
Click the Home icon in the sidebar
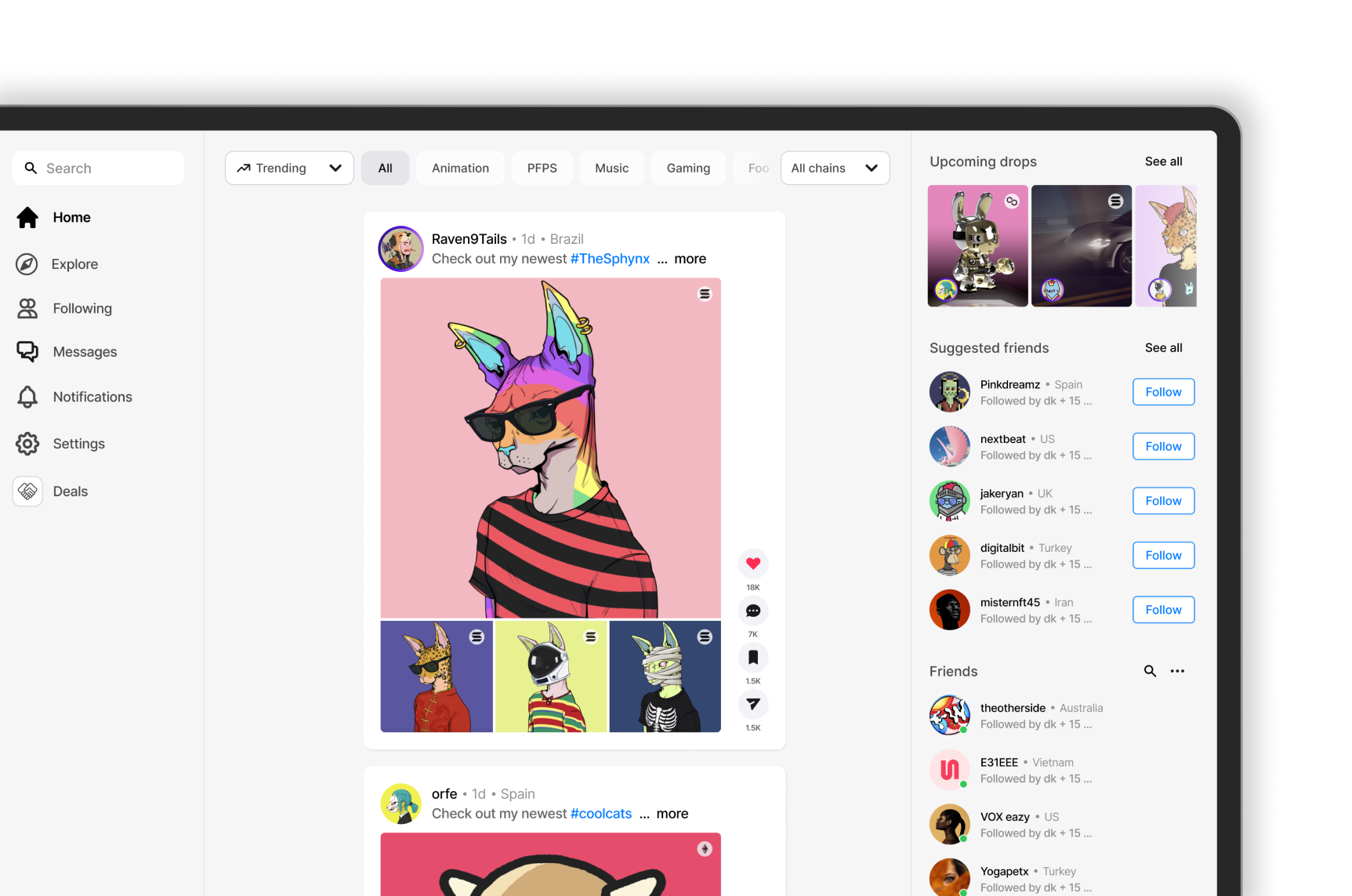(27, 217)
